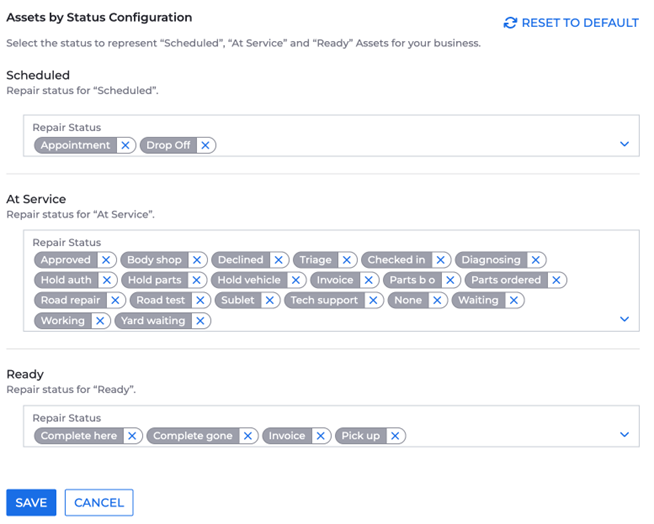Click the Reset to Default link
654x524 pixels.
click(x=579, y=23)
